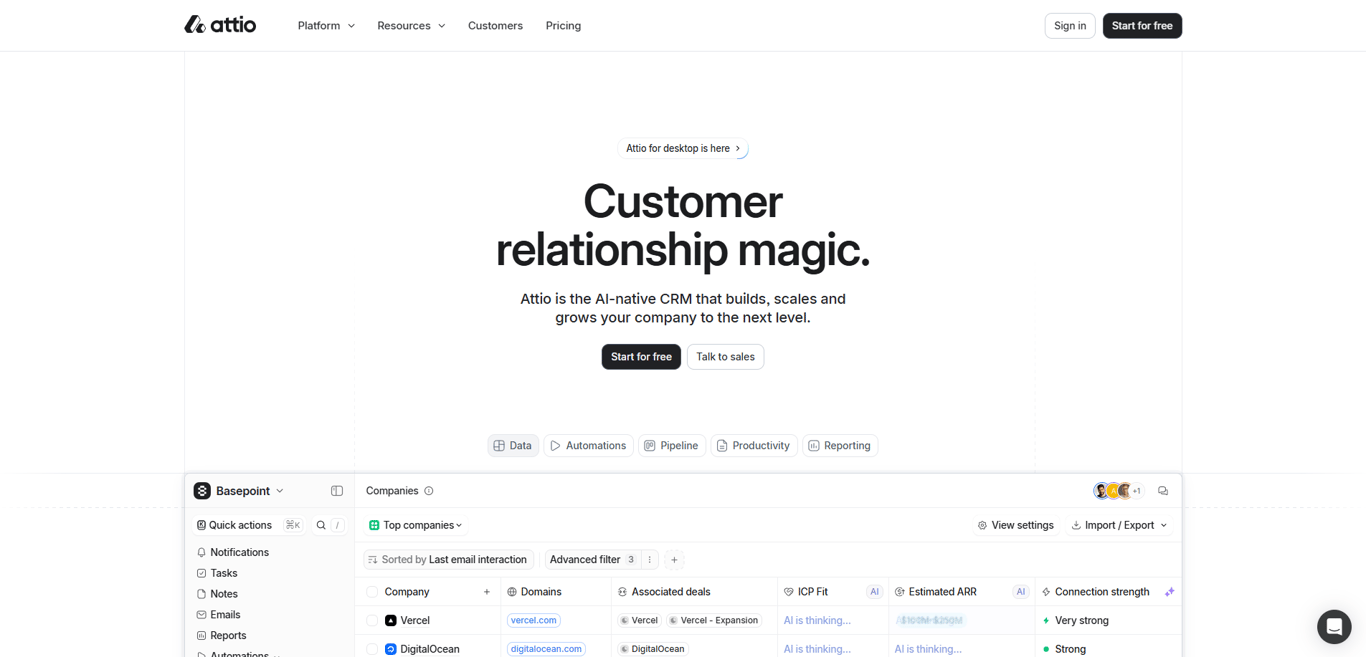Click the Associated deals column header
The width and height of the screenshot is (1366, 657).
[x=694, y=592]
